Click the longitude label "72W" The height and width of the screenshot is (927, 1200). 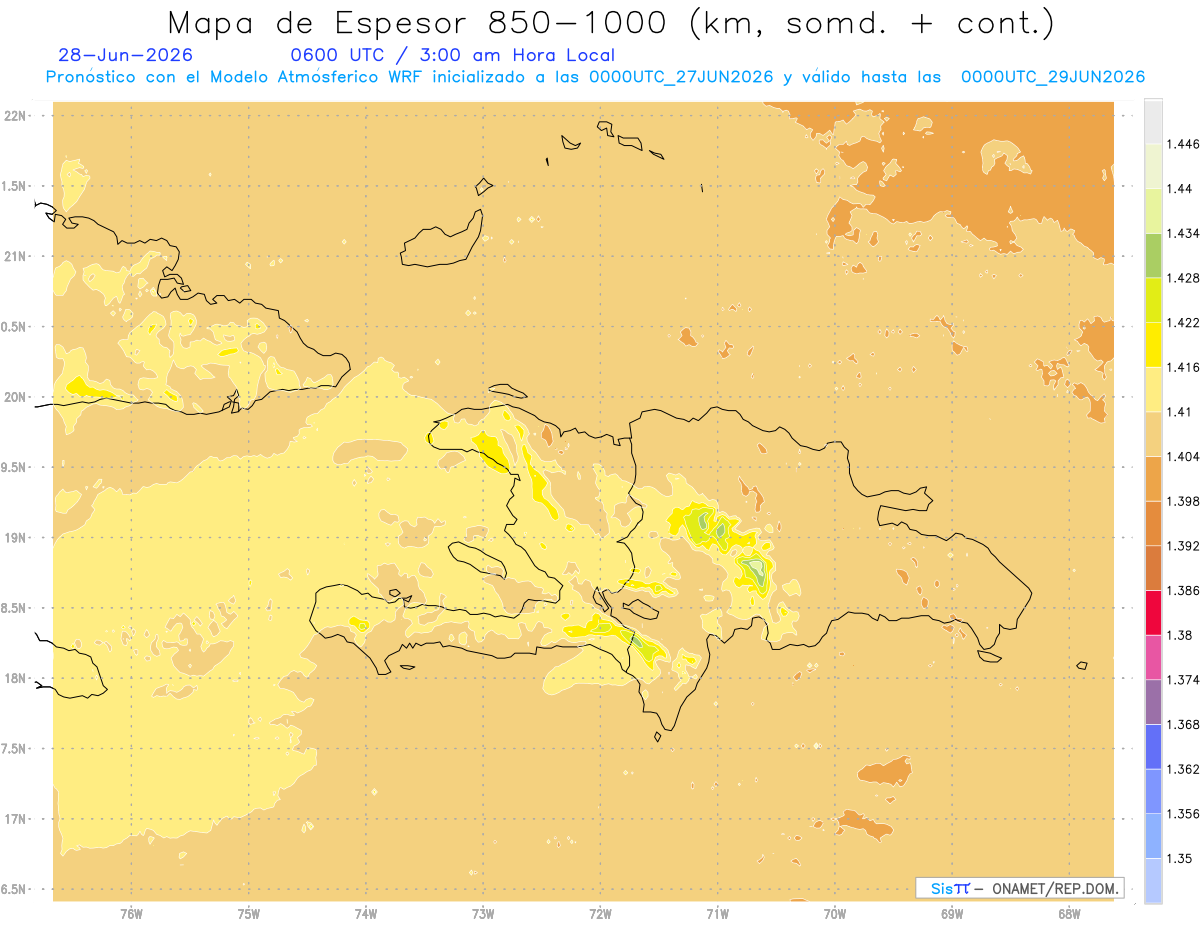click(600, 914)
